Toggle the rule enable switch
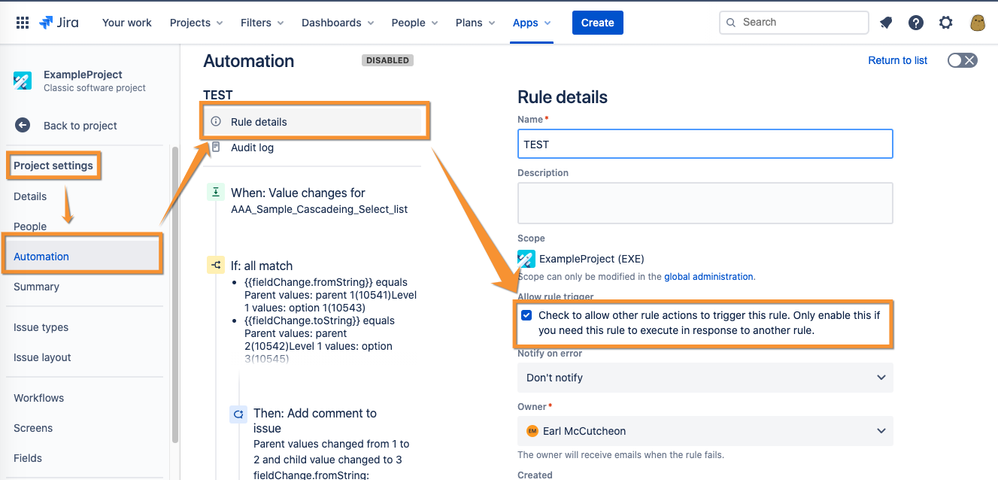 (x=962, y=60)
